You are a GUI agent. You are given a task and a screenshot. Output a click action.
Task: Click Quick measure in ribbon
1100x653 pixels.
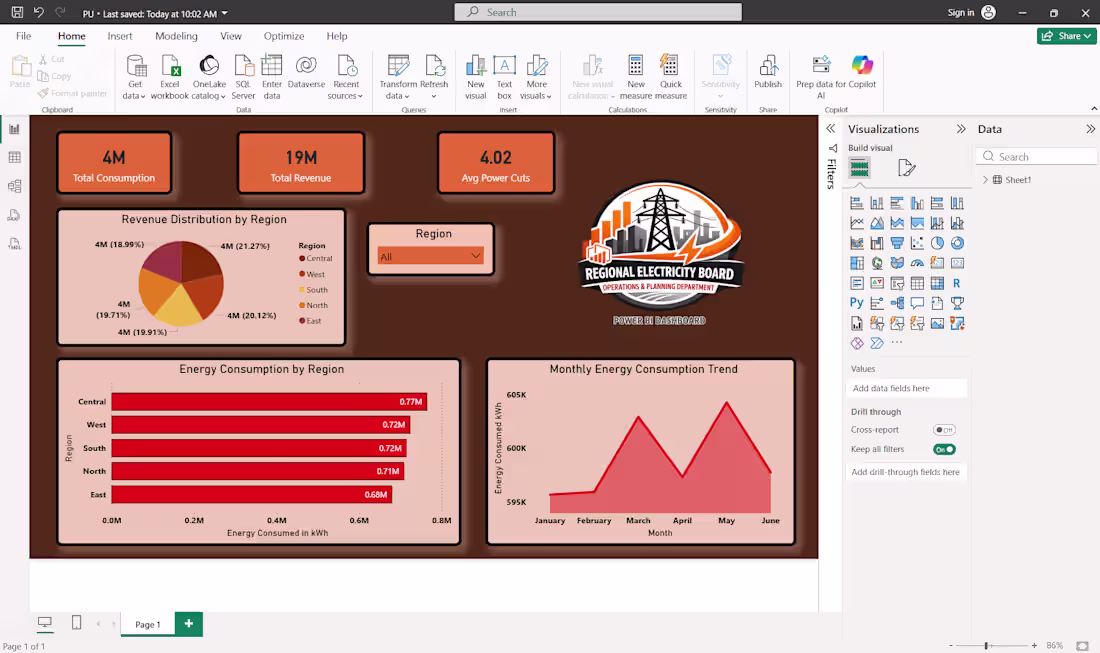[671, 78]
